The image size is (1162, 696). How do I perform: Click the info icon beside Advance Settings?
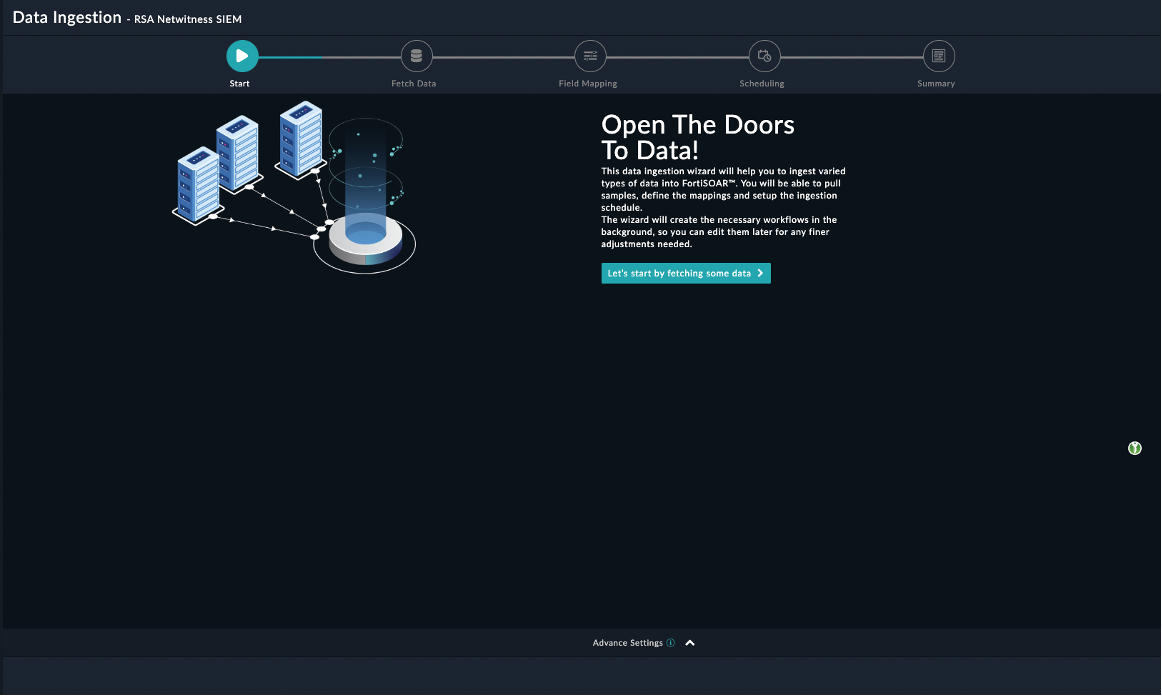point(671,643)
